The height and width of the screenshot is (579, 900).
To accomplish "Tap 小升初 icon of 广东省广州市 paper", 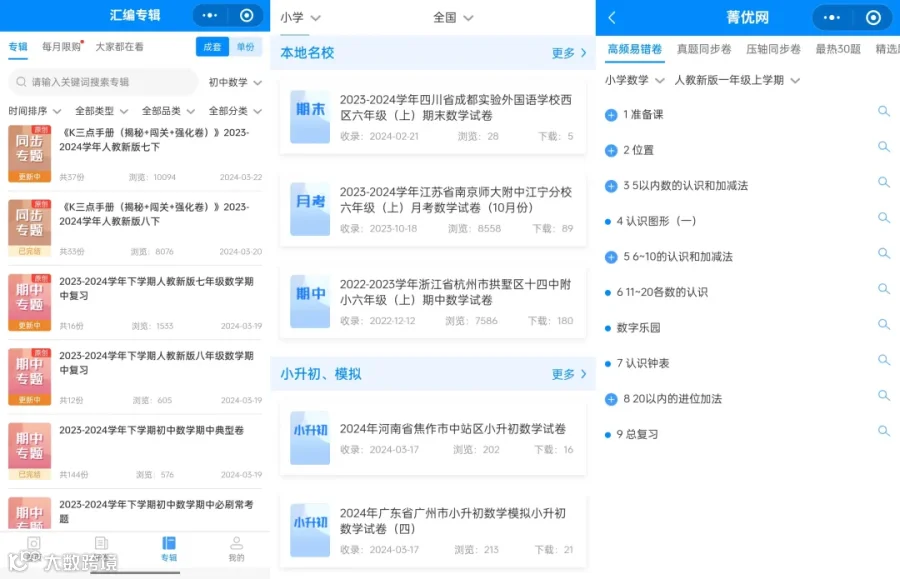I will point(310,530).
